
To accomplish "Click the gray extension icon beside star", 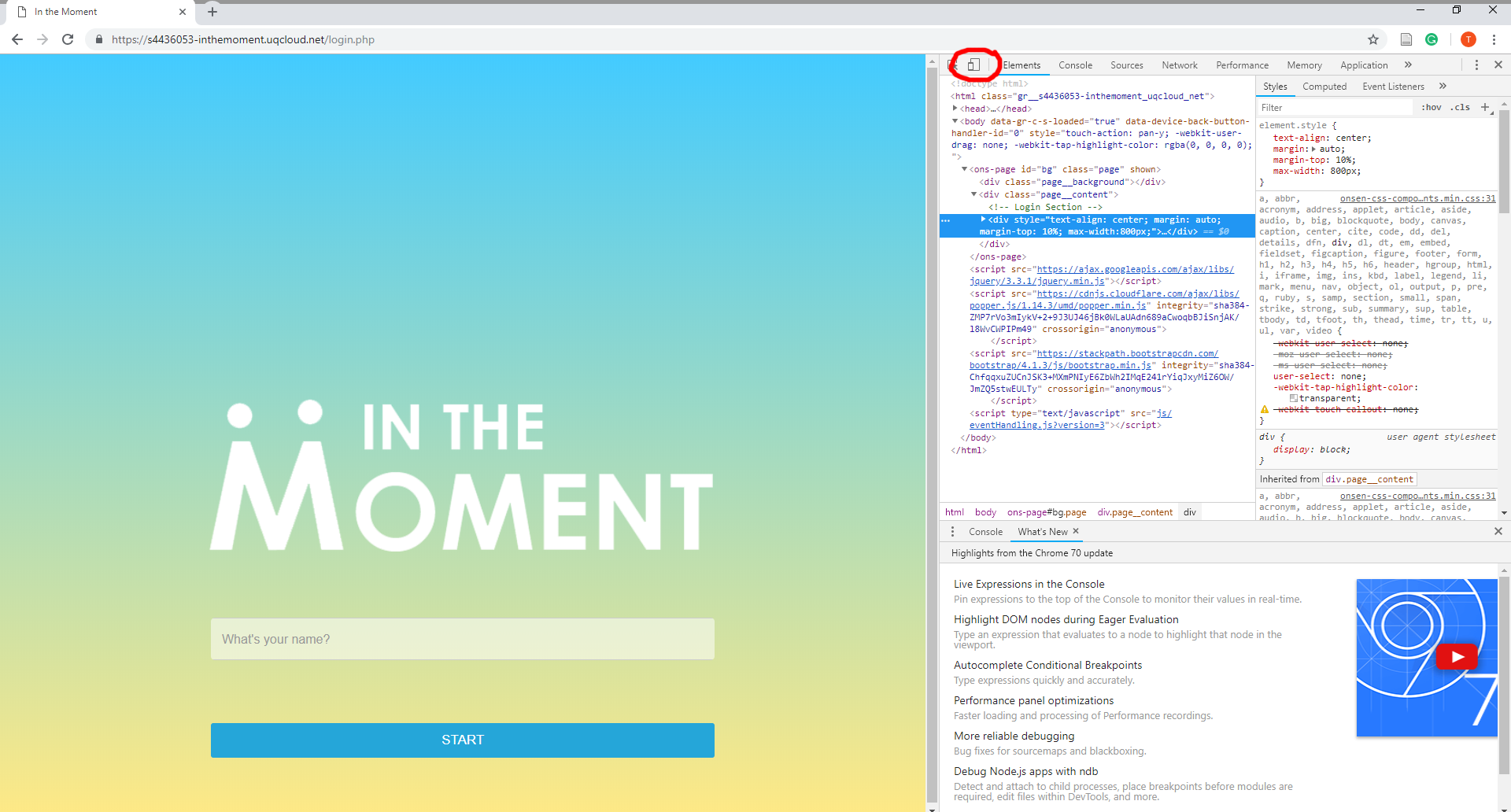I will coord(1406,39).
